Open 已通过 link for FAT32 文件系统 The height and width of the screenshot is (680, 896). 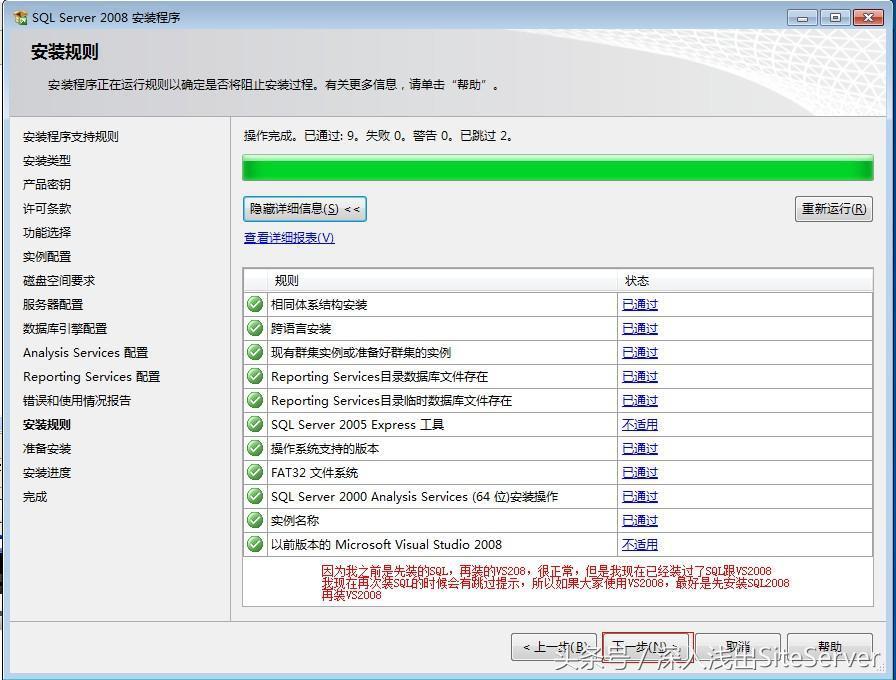[640, 473]
